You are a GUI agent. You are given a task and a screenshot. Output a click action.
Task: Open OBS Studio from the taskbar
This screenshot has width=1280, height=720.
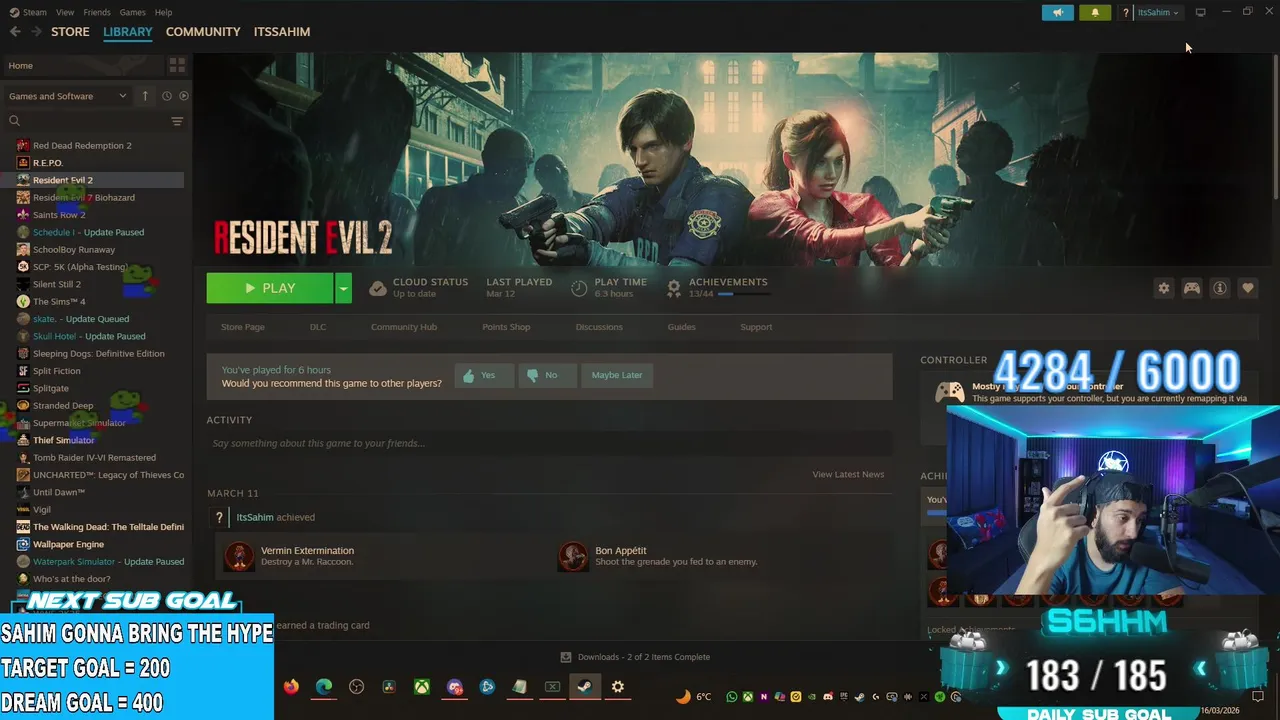click(357, 687)
